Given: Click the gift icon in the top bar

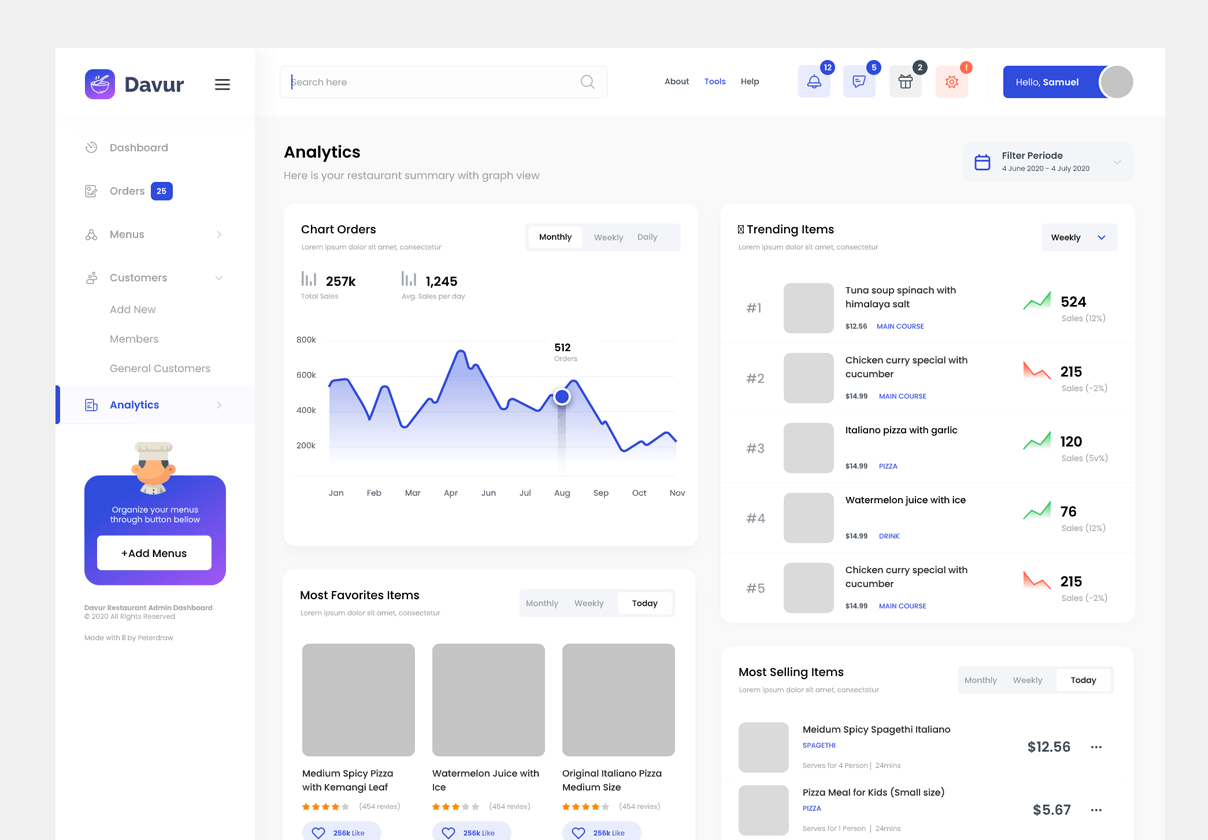Looking at the screenshot, I should [x=905, y=81].
